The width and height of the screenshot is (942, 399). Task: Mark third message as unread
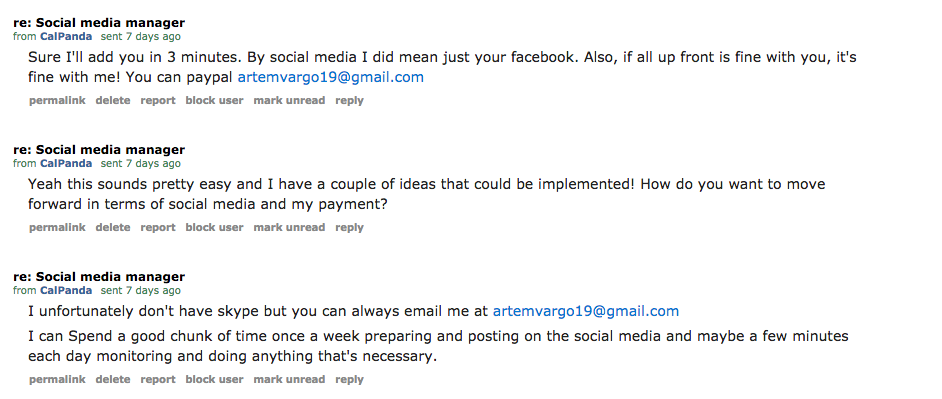289,379
